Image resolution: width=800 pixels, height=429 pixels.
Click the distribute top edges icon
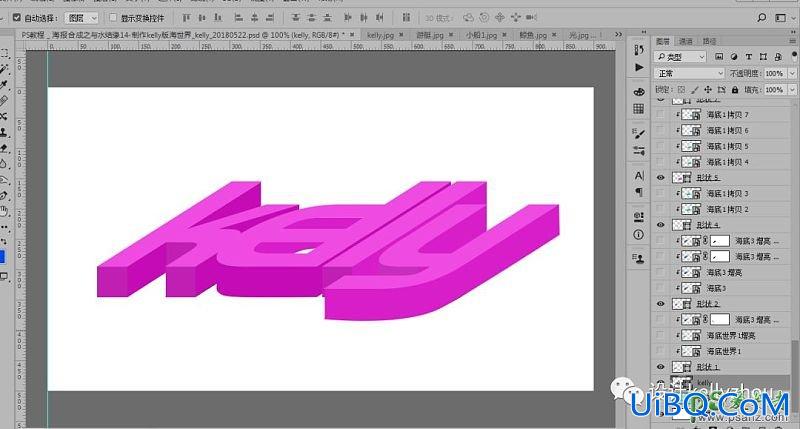(x=295, y=18)
